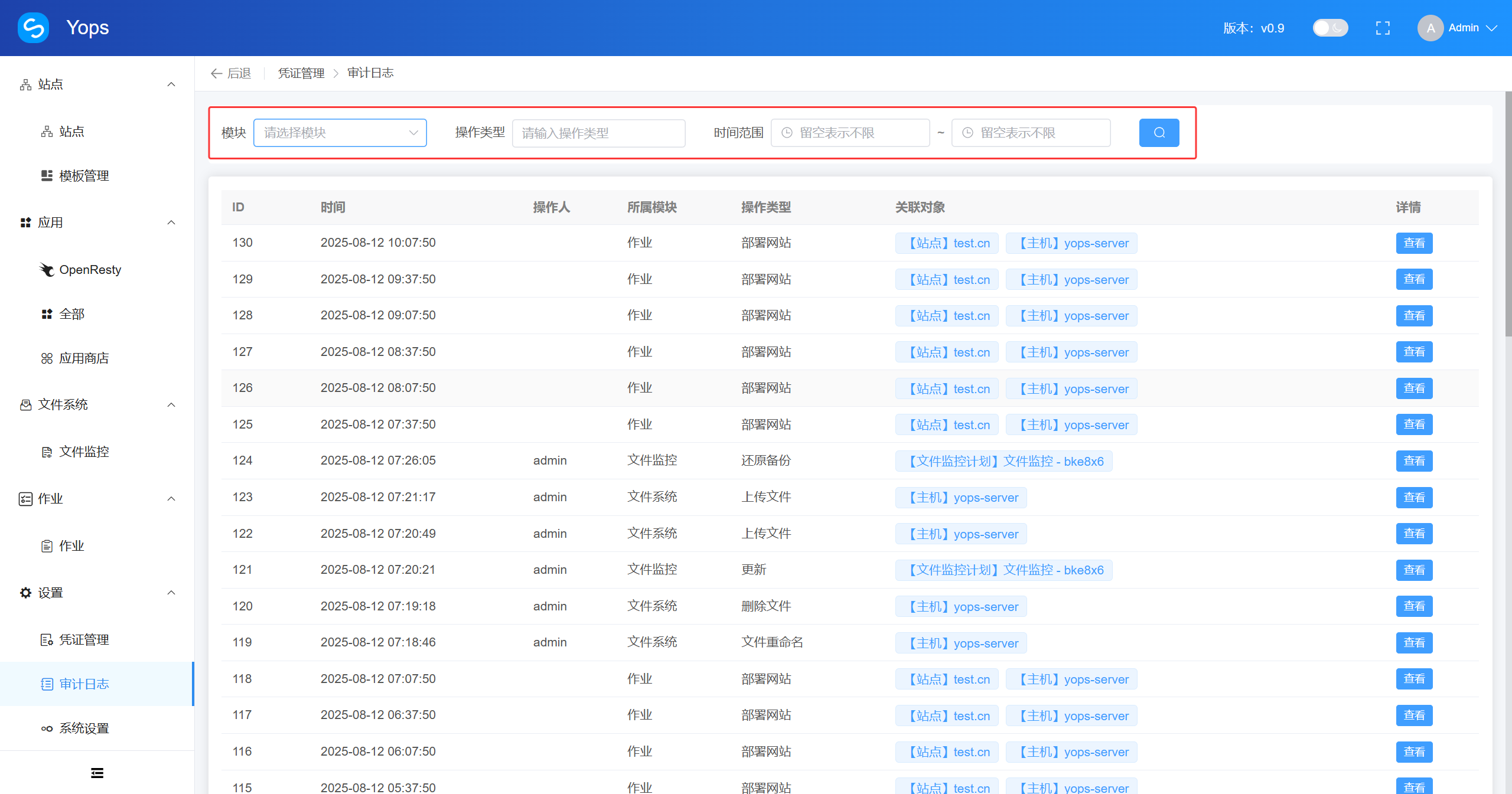Open the 模块 select dropdown
Screen dimensions: 1512x794
tap(340, 133)
